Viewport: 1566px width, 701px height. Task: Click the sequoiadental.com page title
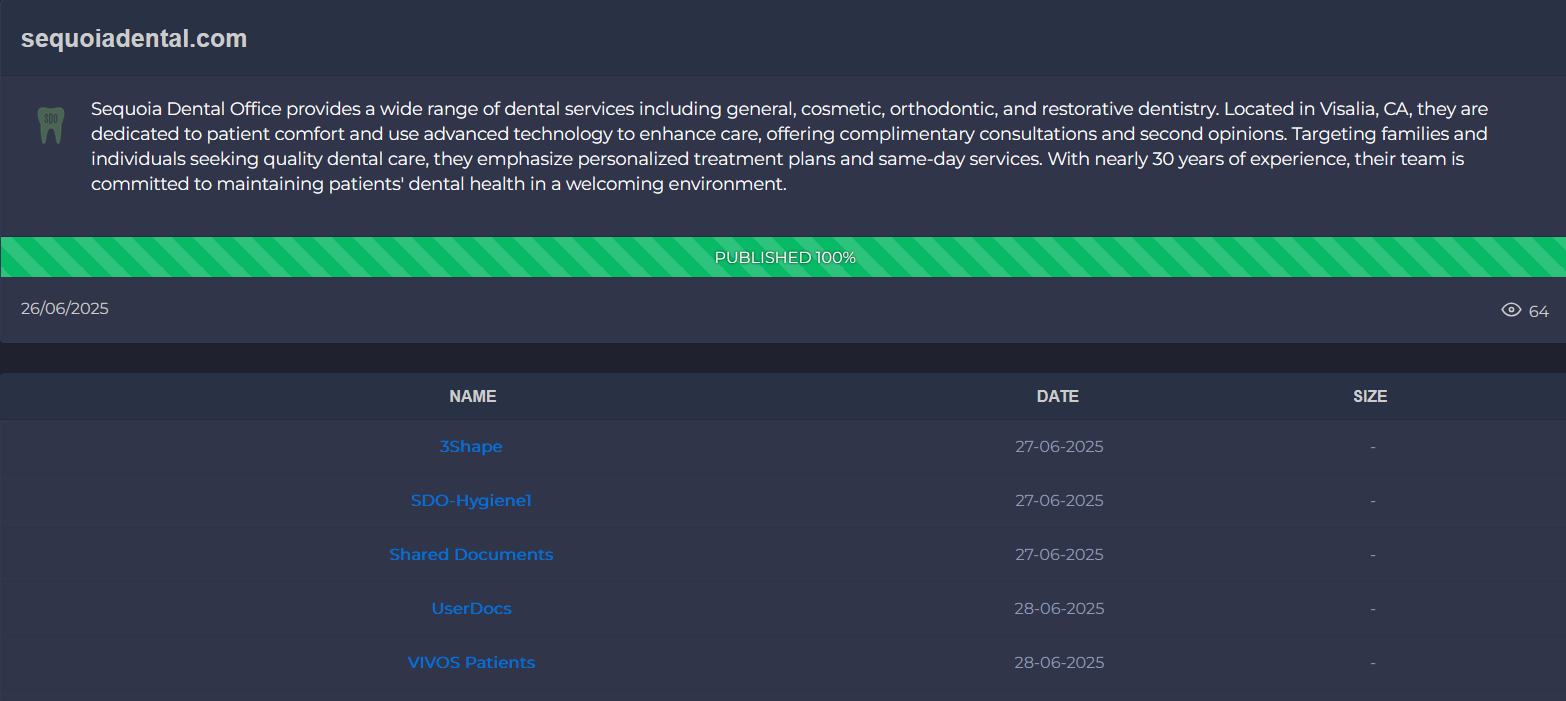click(134, 39)
